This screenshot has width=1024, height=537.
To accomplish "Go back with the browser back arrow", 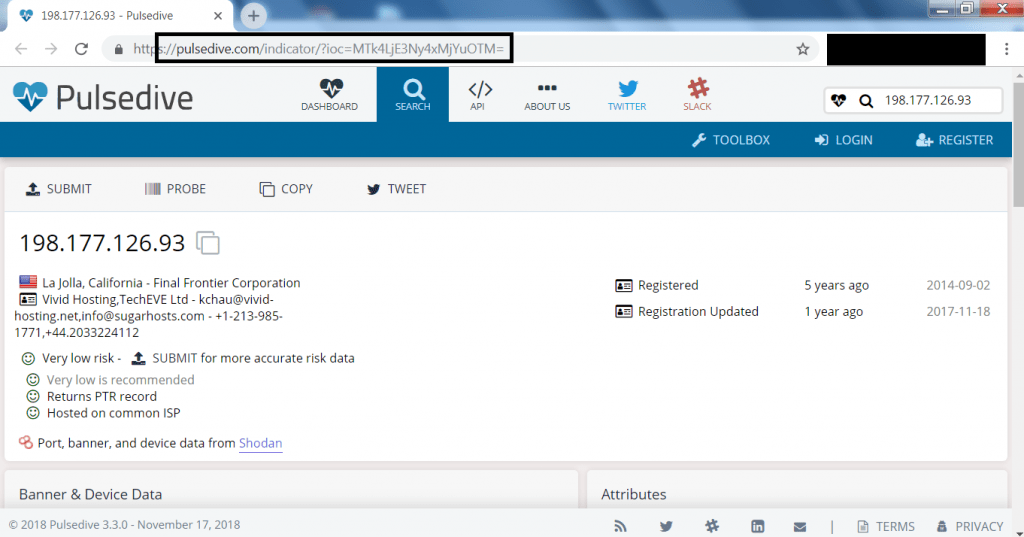I will click(22, 49).
